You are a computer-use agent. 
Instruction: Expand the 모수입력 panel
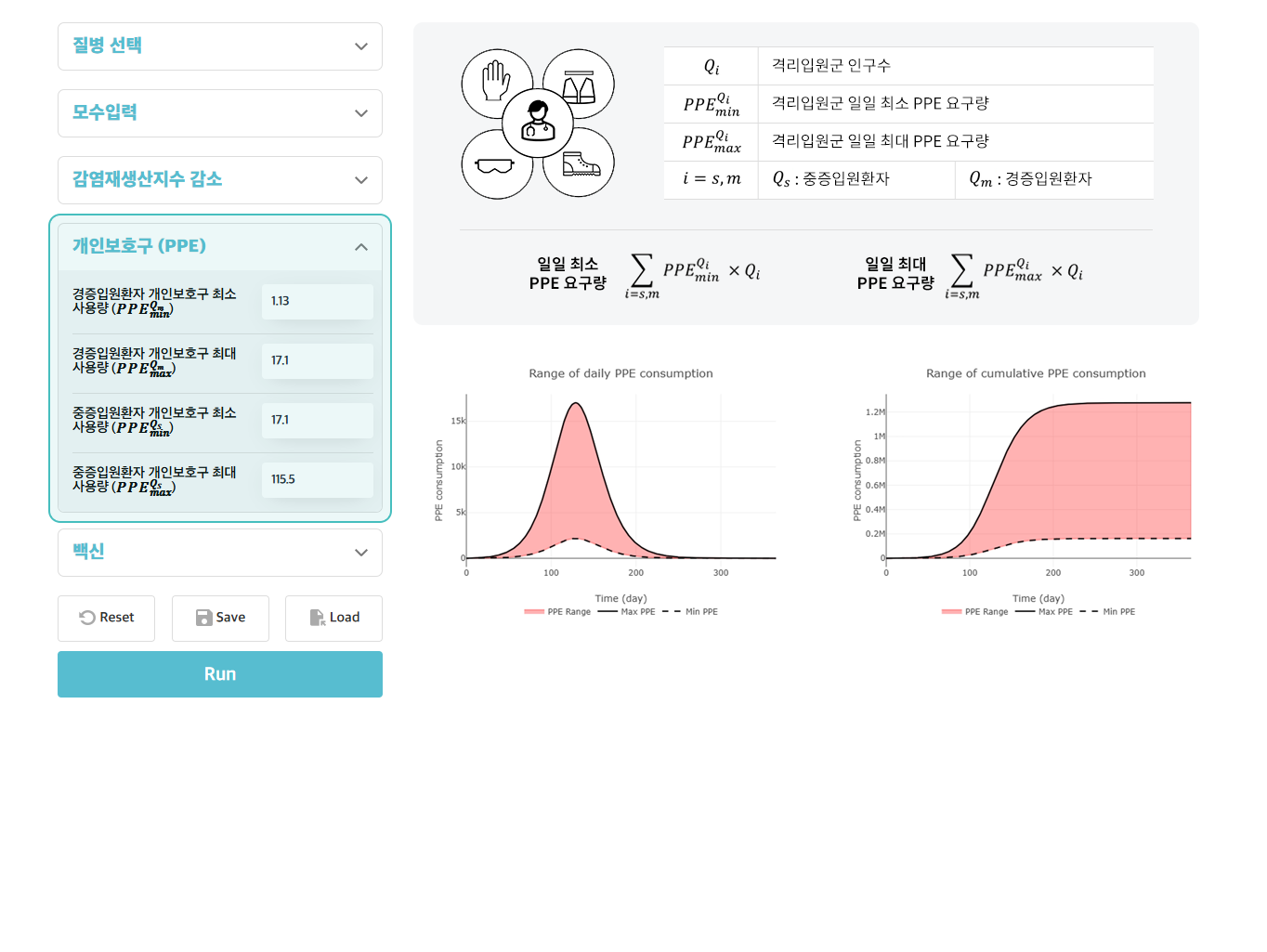pyautogui.click(x=220, y=113)
